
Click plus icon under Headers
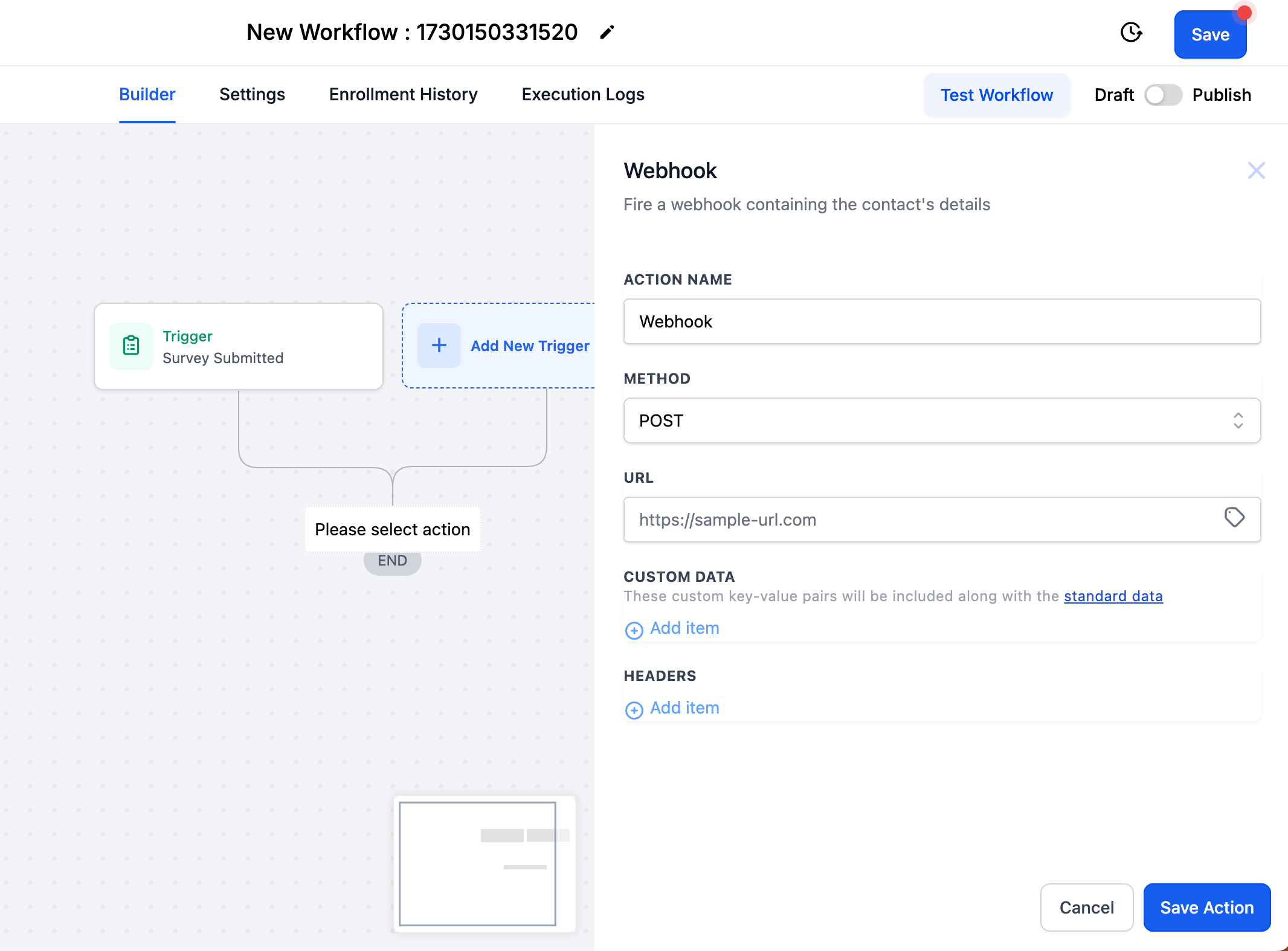pos(634,709)
